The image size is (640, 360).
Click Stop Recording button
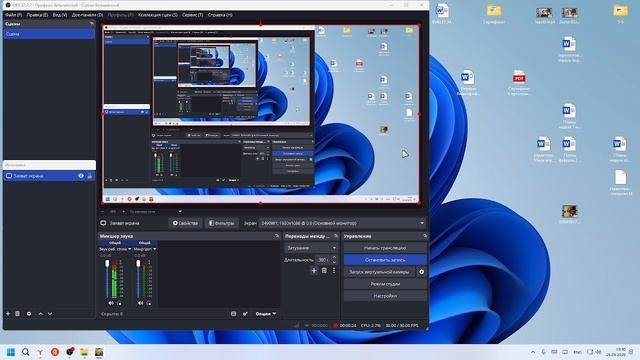coord(385,260)
